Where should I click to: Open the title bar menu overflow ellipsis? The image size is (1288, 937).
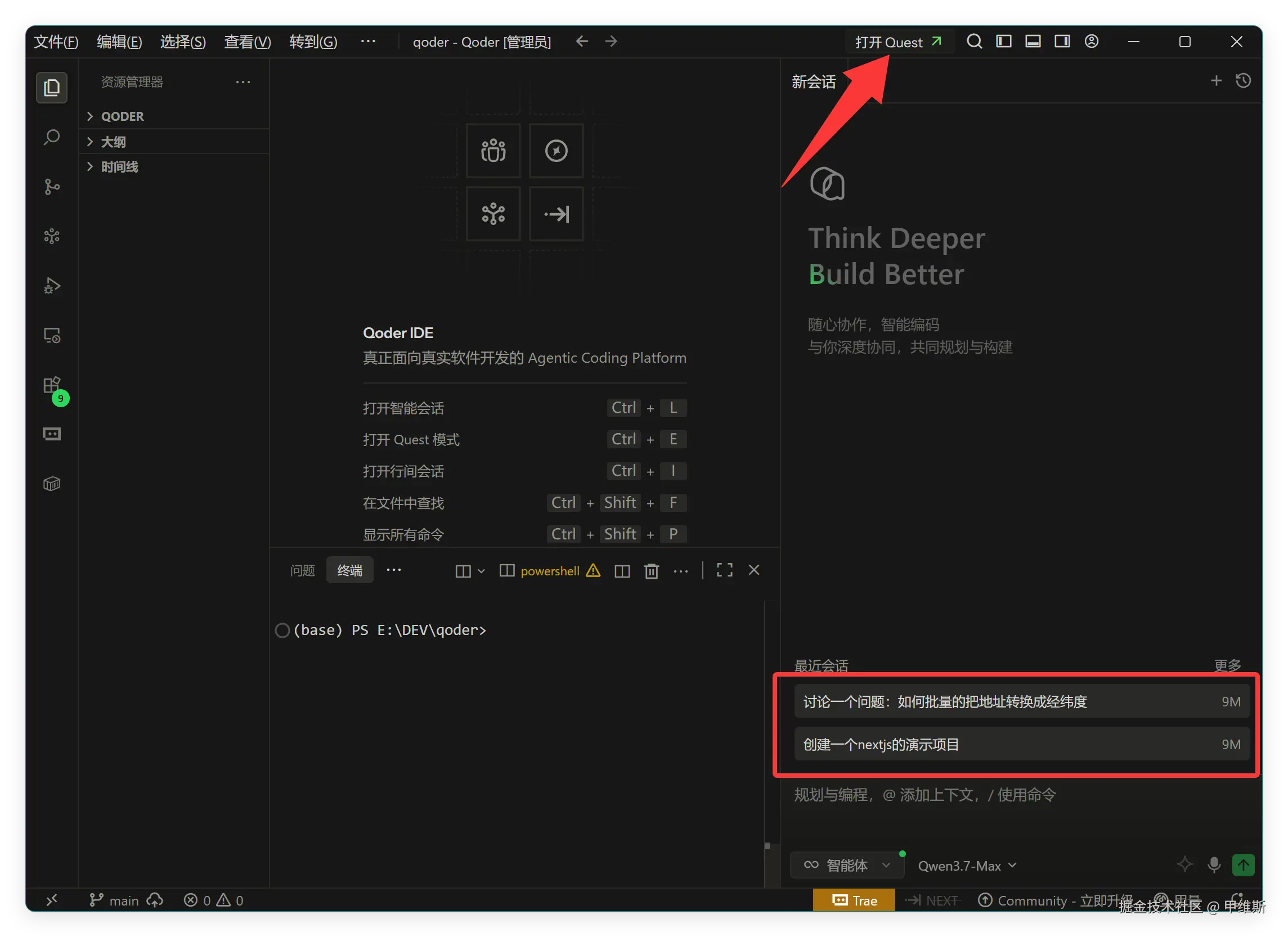[368, 42]
